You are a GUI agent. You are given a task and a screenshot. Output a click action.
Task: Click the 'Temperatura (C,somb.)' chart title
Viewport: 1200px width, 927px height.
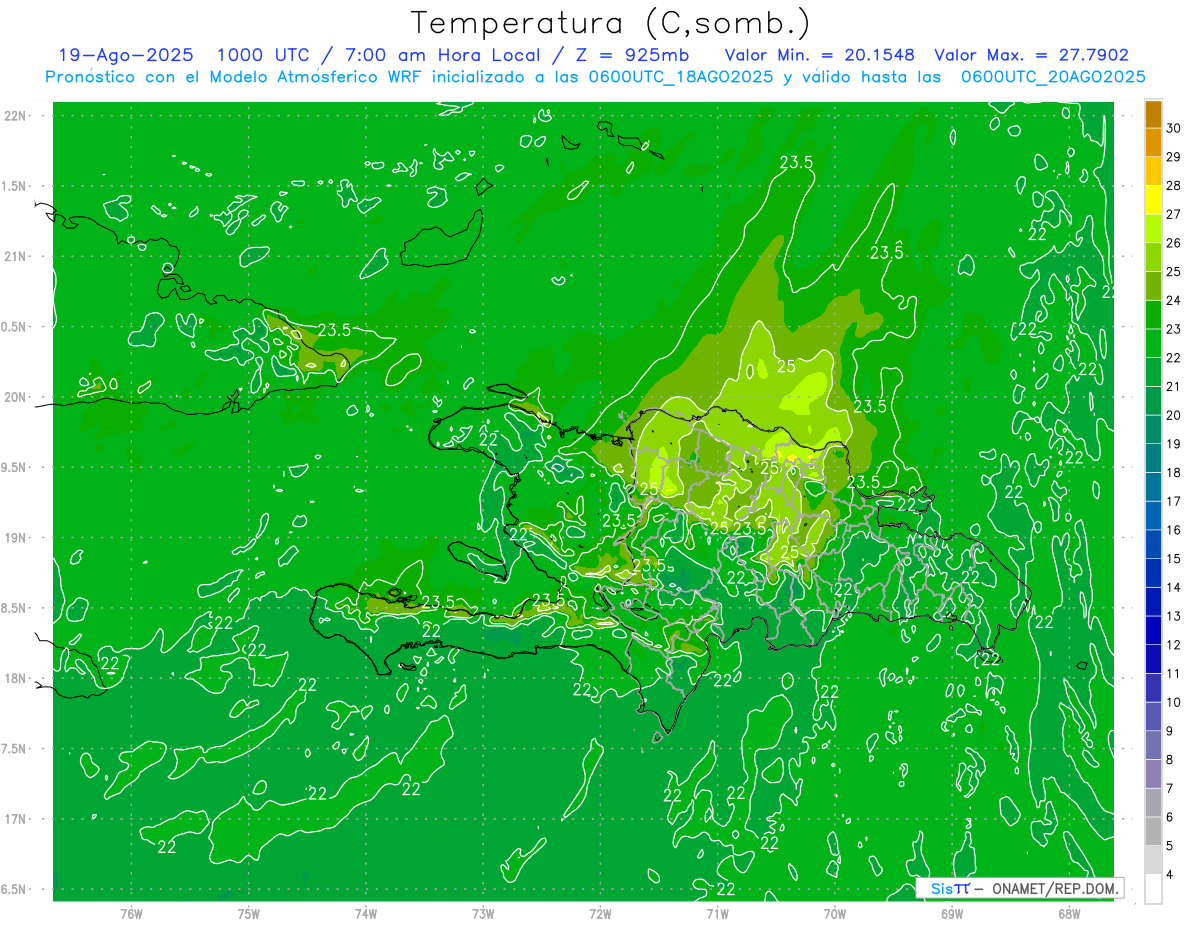click(610, 24)
